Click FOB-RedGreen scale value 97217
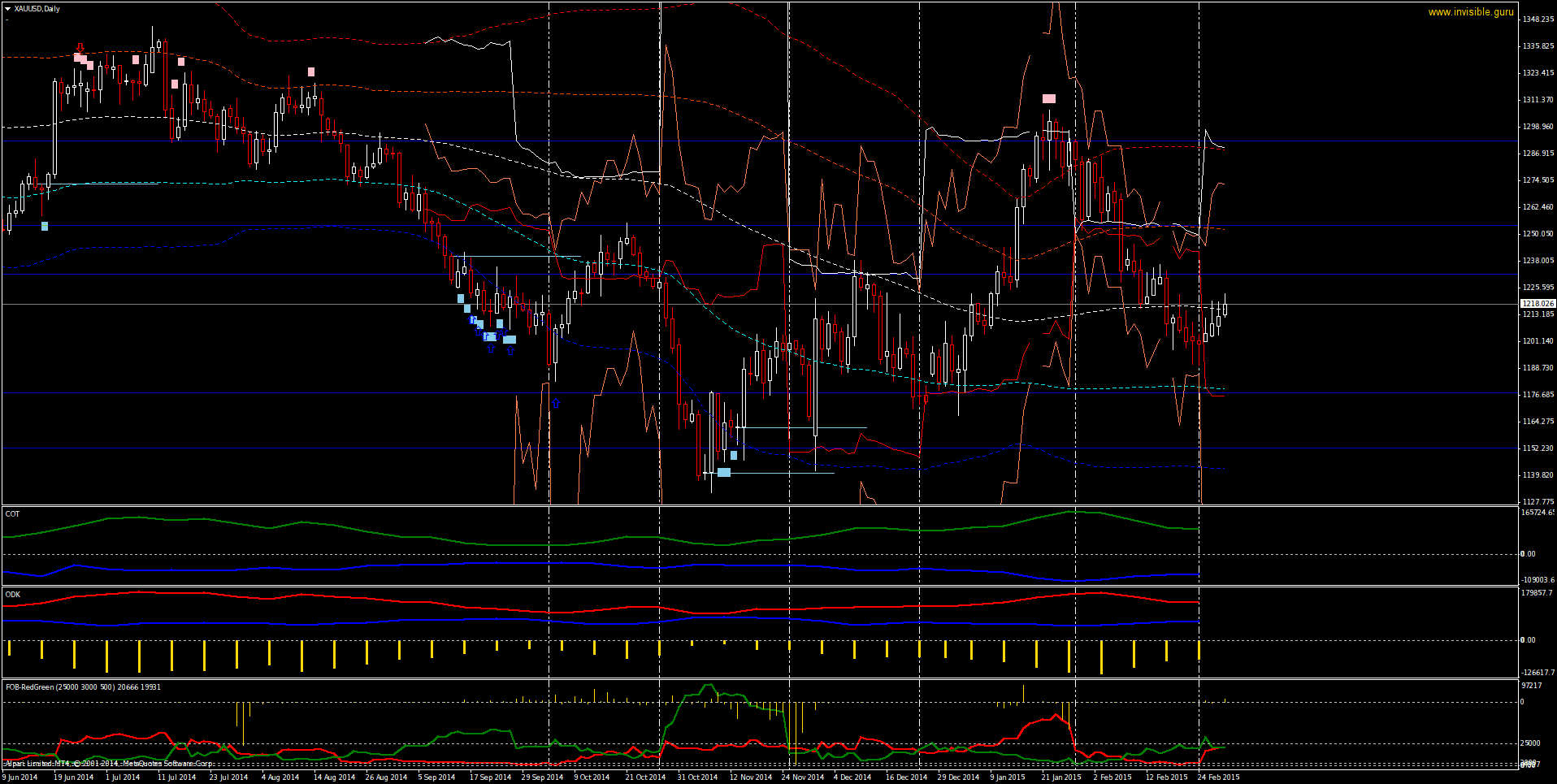The height and width of the screenshot is (784, 1557). click(1532, 685)
